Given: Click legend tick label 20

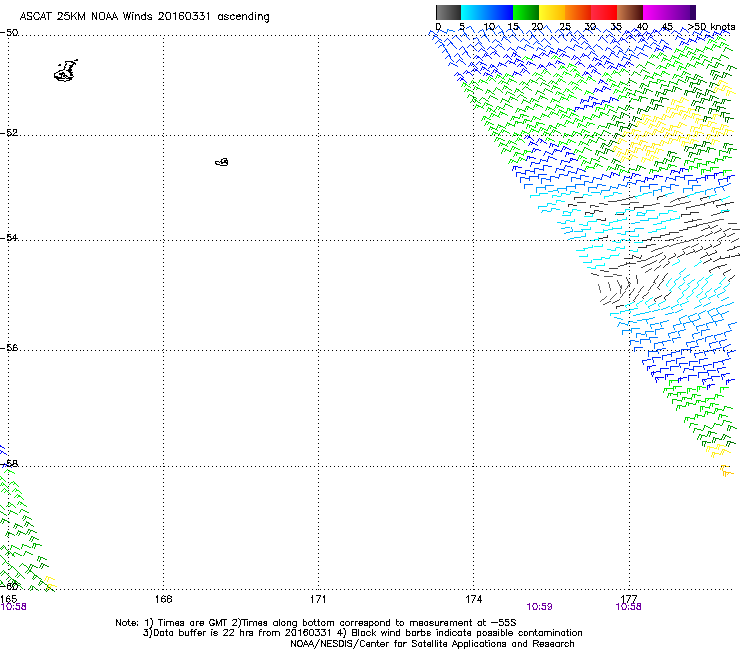Looking at the screenshot, I should click(x=537, y=26).
